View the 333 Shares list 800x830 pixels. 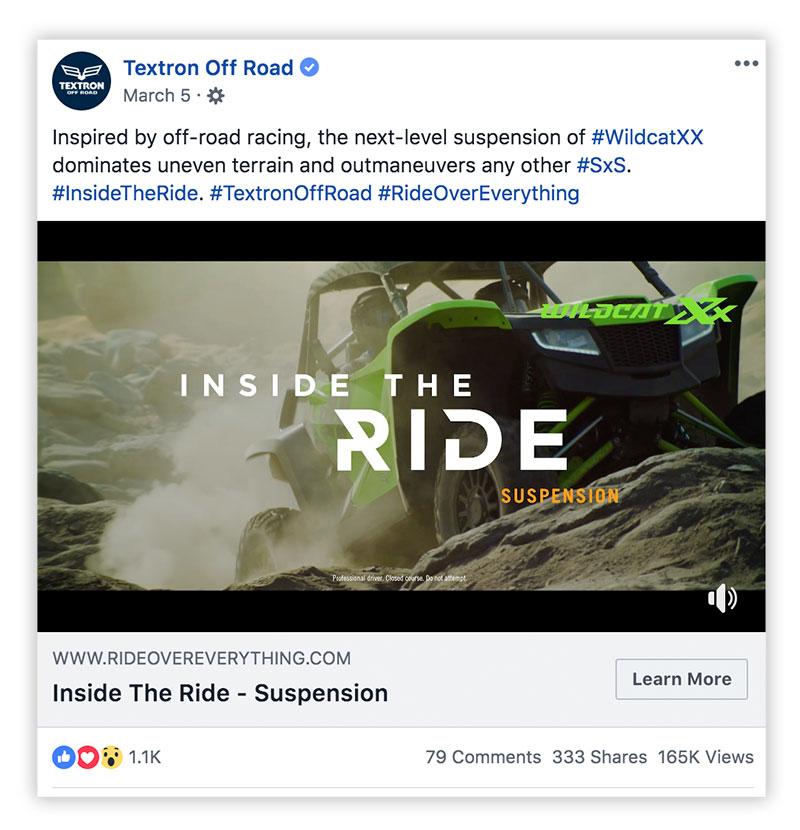pos(599,757)
